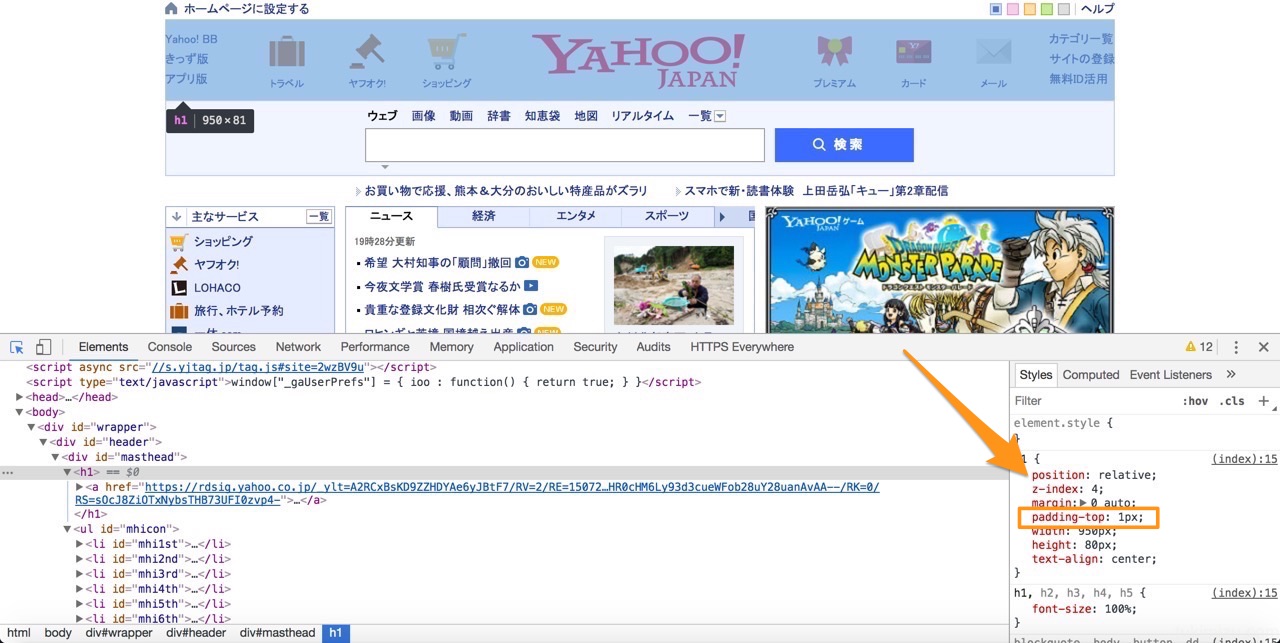
Task: Collapse the div id wrapper node
Action: pos(32,427)
